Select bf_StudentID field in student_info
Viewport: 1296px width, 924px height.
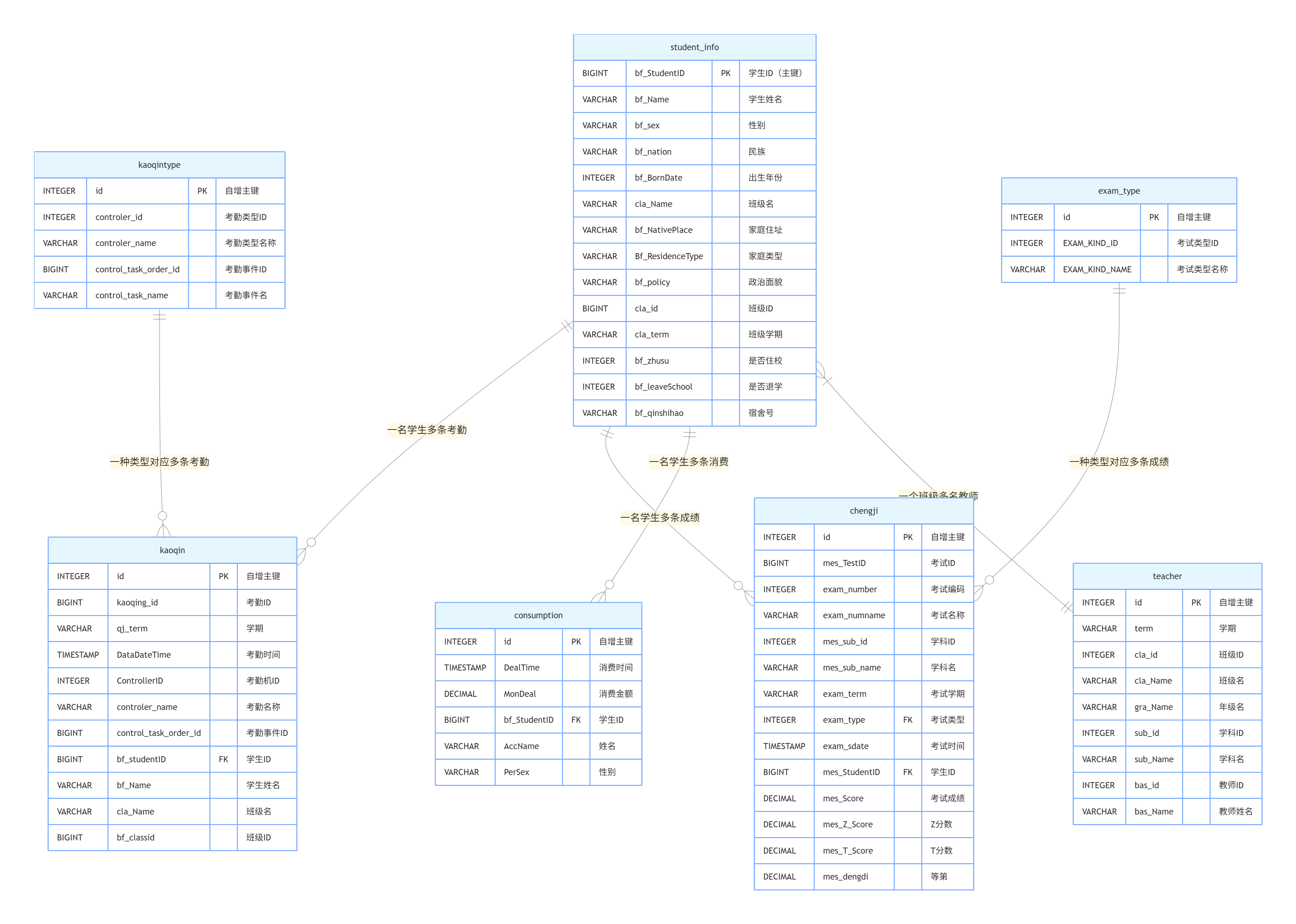click(660, 73)
